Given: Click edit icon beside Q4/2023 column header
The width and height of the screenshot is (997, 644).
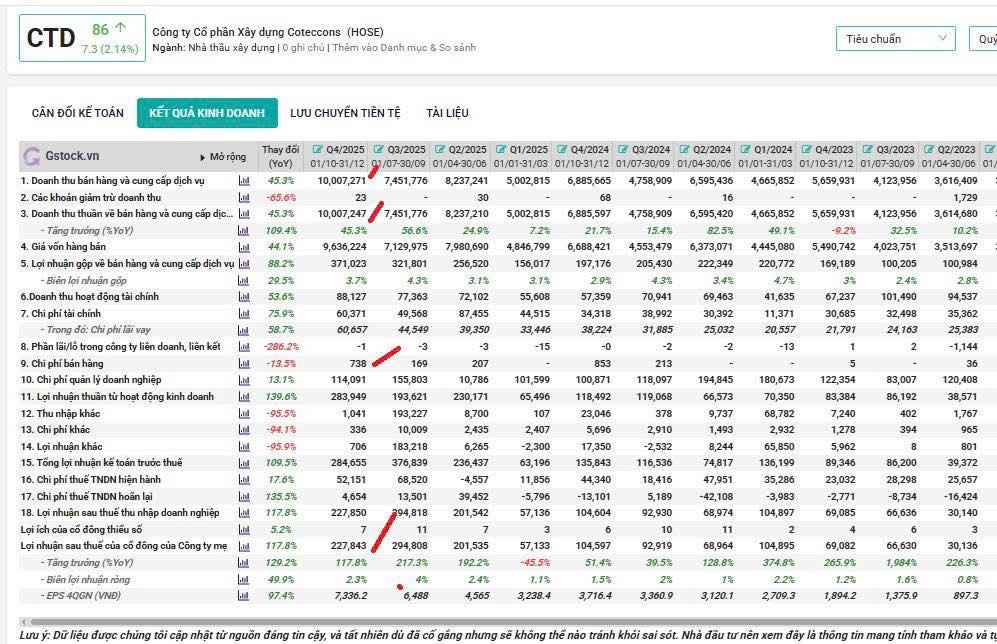Looking at the screenshot, I should pyautogui.click(x=806, y=149).
